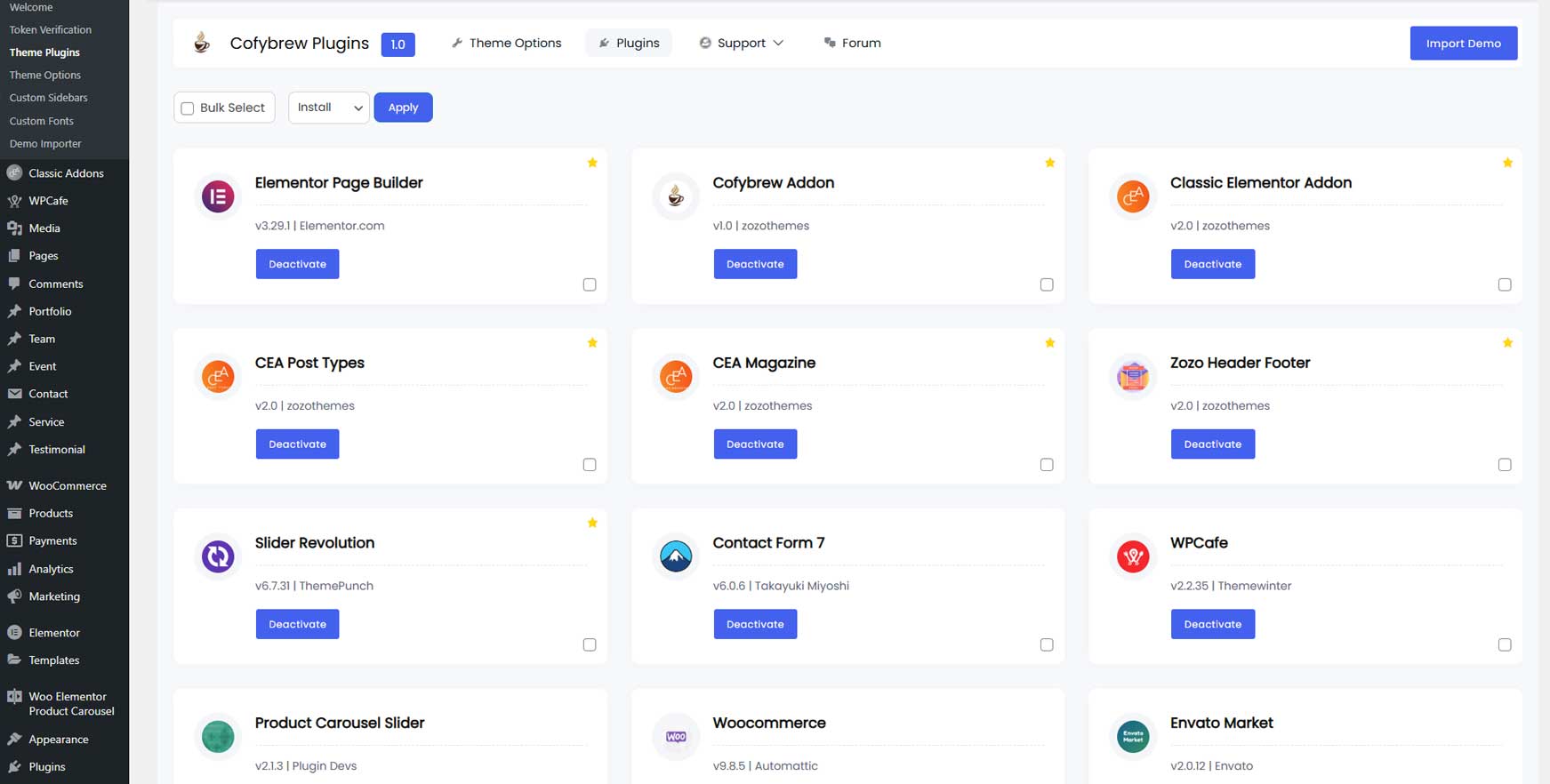Check the Cofybrew Addon card checkbox
The height and width of the screenshot is (784, 1550).
(1047, 284)
